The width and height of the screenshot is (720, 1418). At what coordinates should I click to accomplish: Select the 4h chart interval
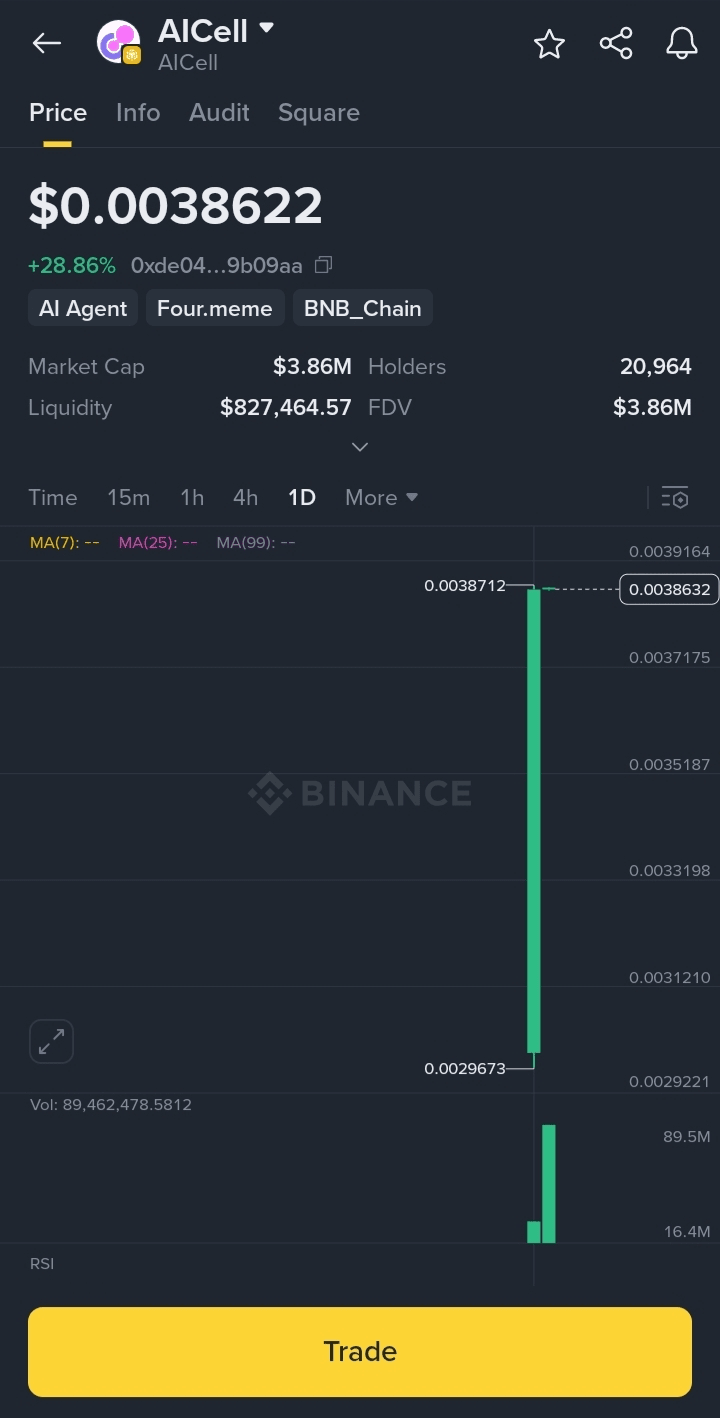coord(245,497)
